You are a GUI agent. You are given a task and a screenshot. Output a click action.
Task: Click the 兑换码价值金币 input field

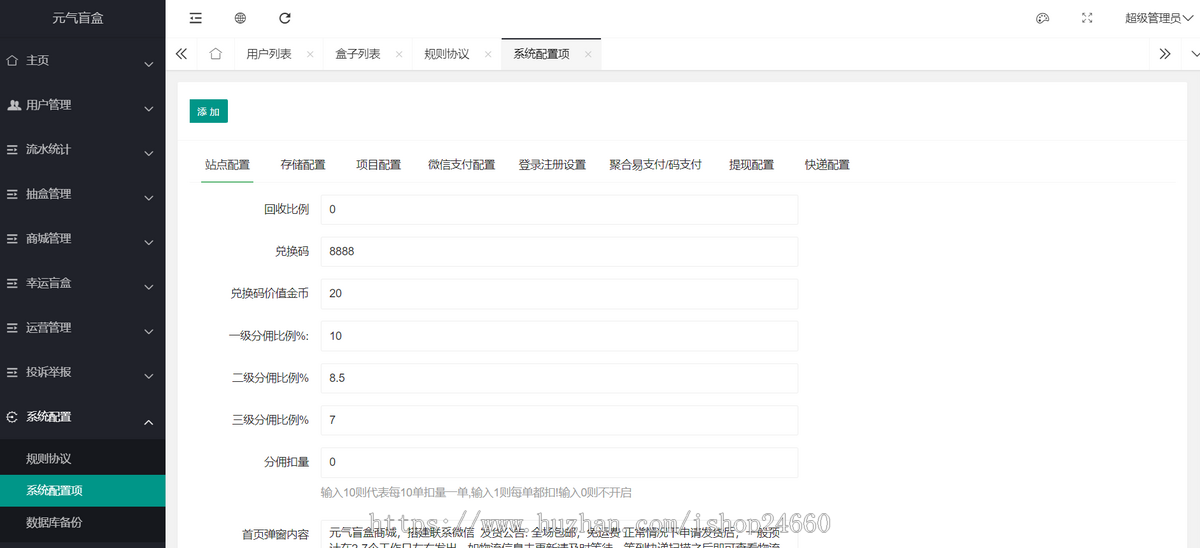(559, 294)
